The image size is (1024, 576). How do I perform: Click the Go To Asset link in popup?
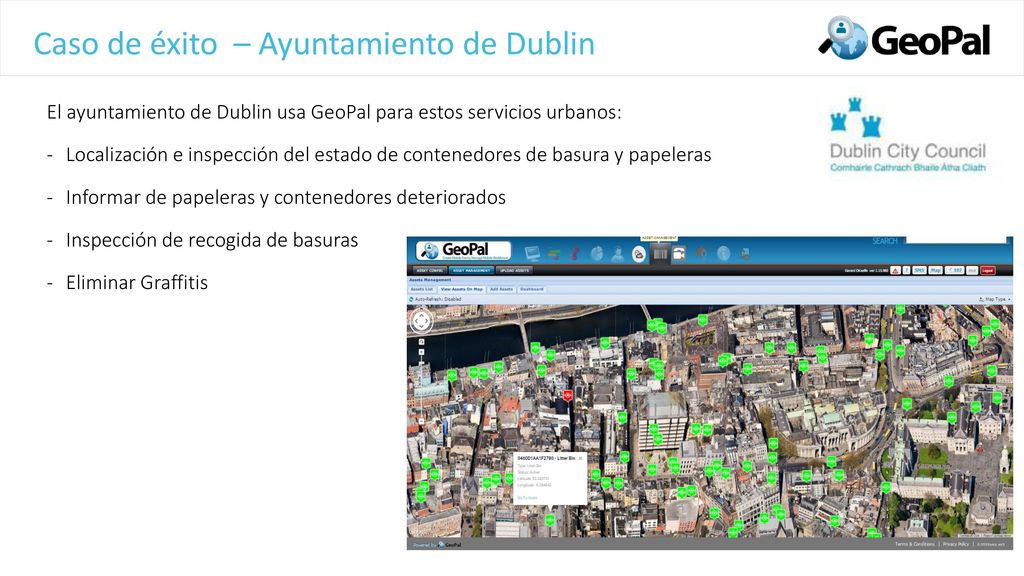click(527, 498)
